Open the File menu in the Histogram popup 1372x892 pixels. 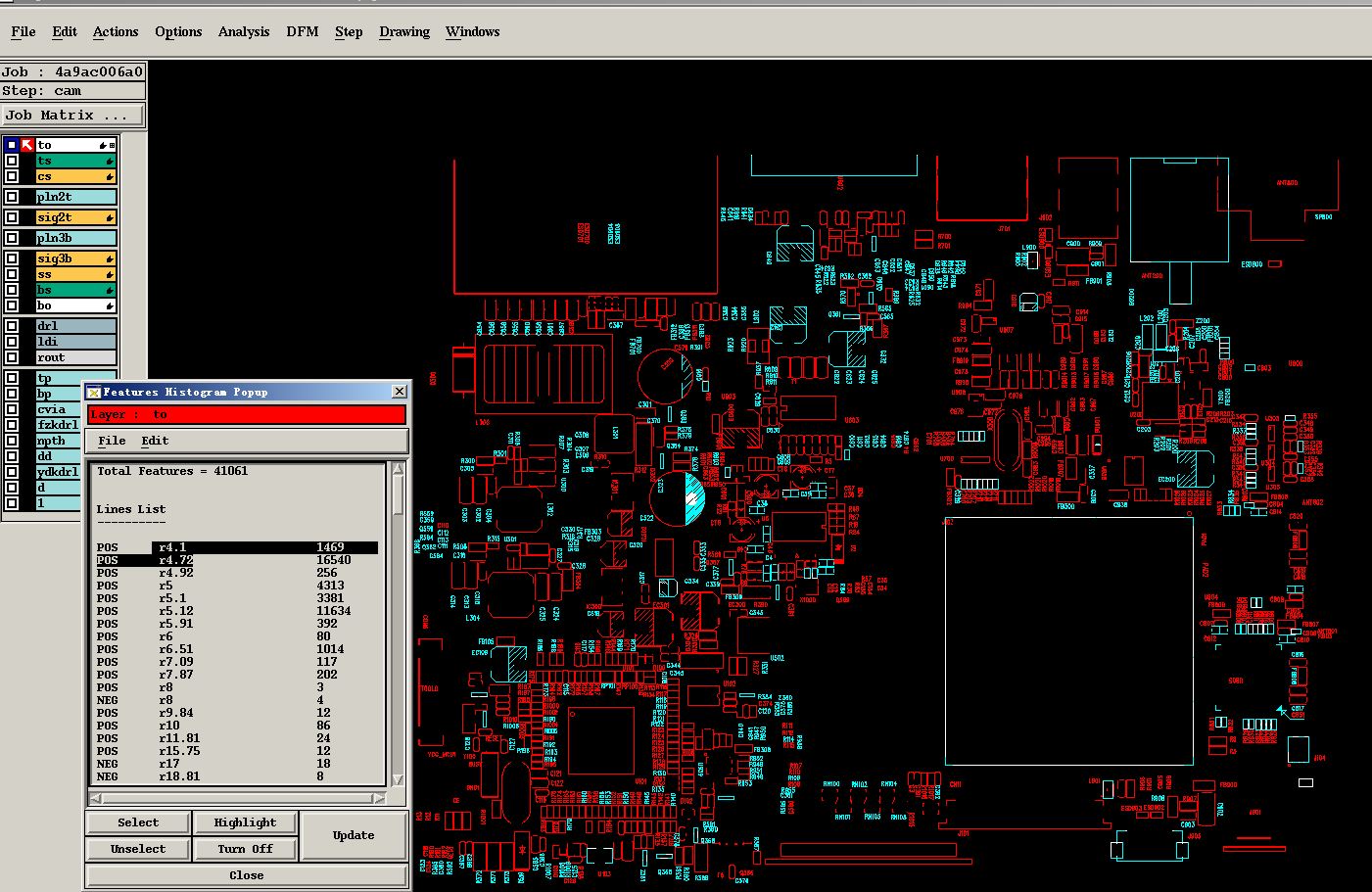(112, 441)
